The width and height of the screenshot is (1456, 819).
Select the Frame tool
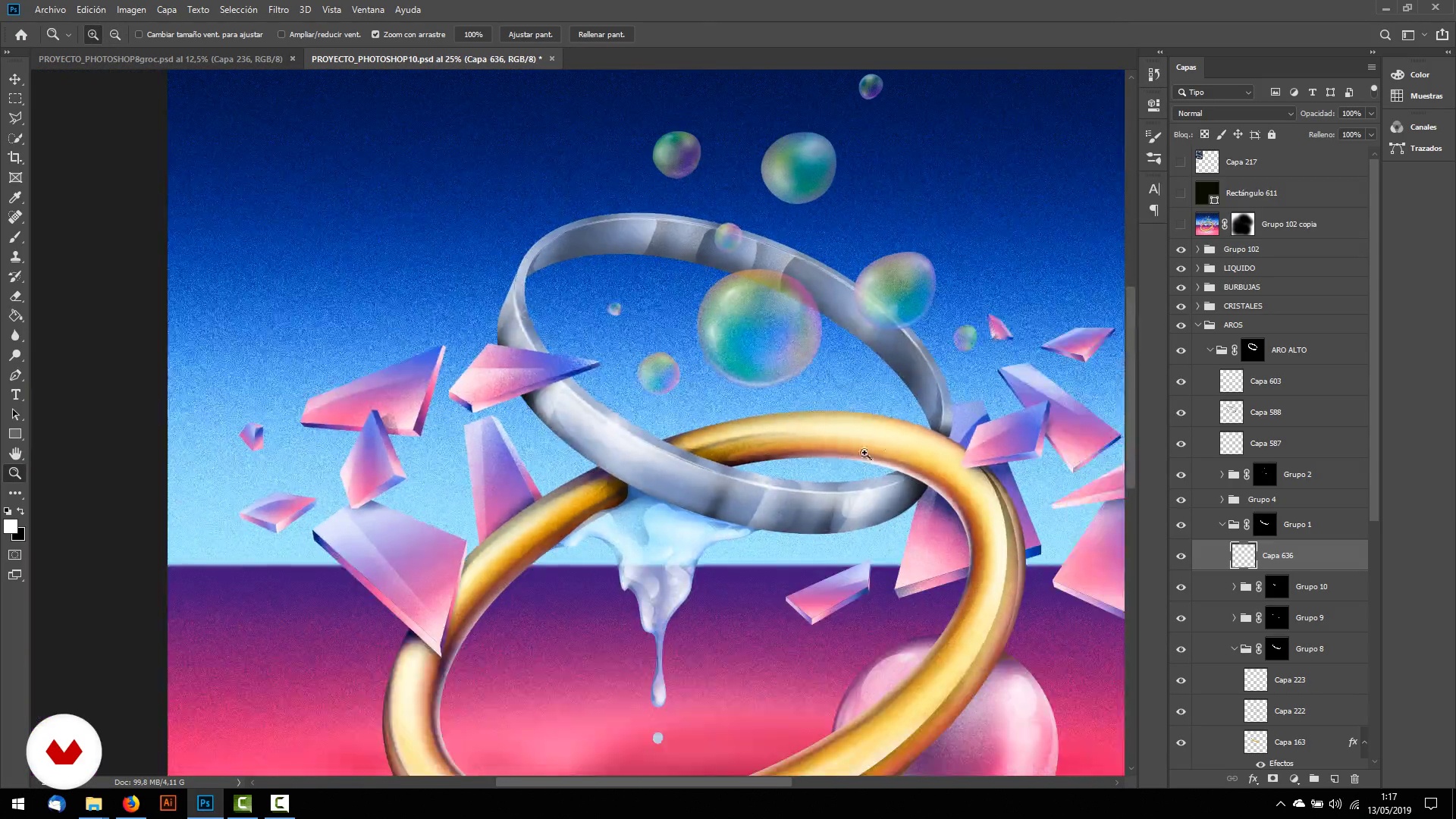15,177
